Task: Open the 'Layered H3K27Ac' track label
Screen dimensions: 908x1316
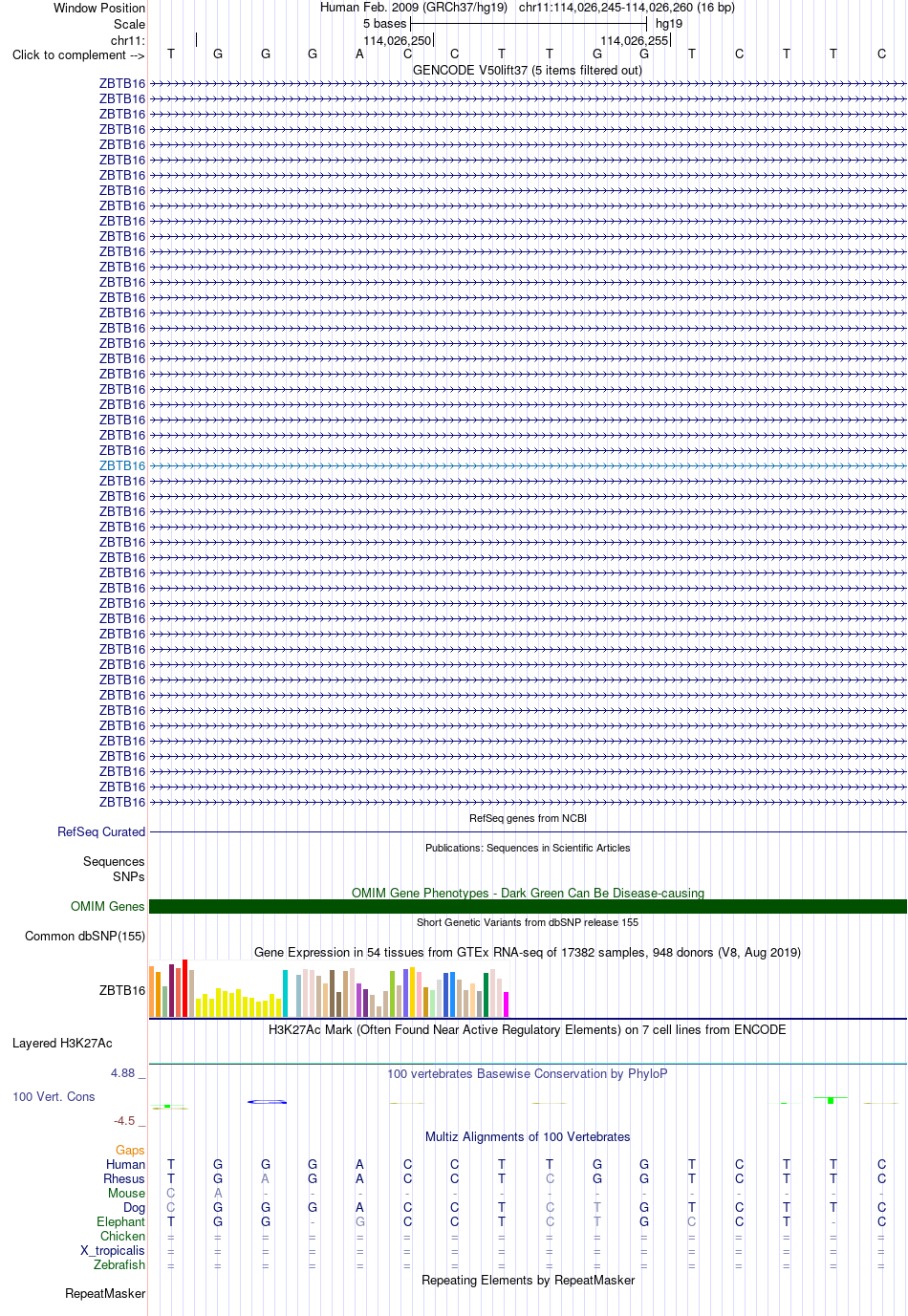Action: click(62, 1043)
